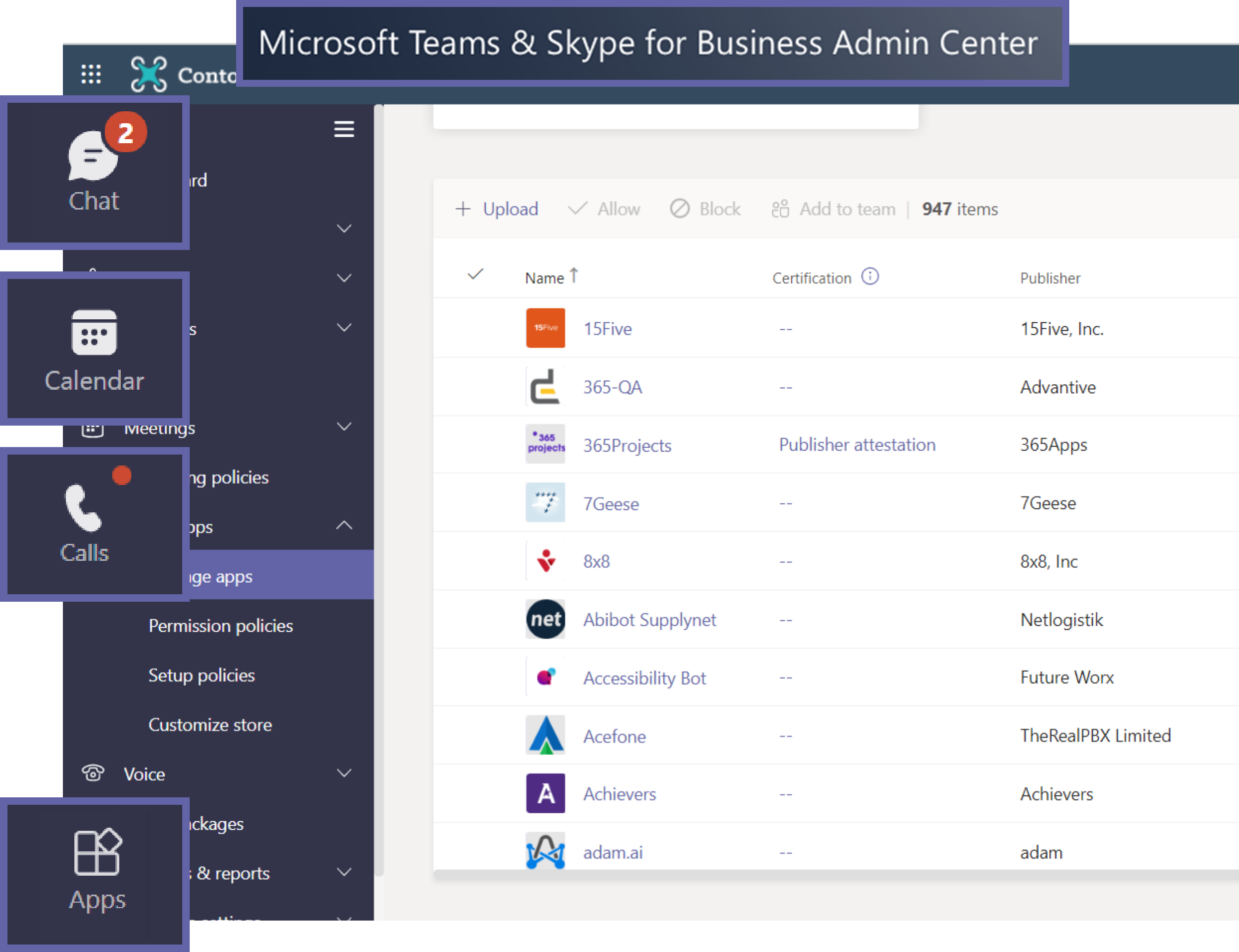The width and height of the screenshot is (1239, 952).
Task: Click the 7Geese app icon
Action: tap(545, 502)
